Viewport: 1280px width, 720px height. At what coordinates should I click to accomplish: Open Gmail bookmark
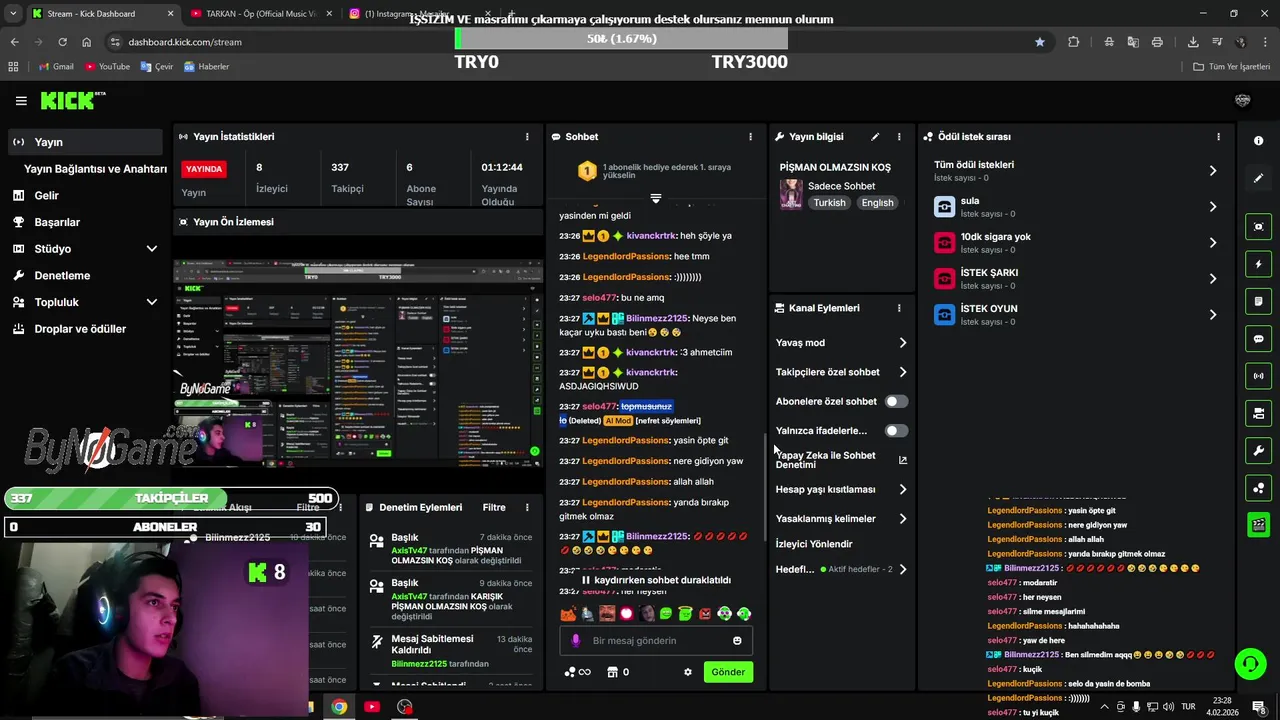[x=56, y=67]
